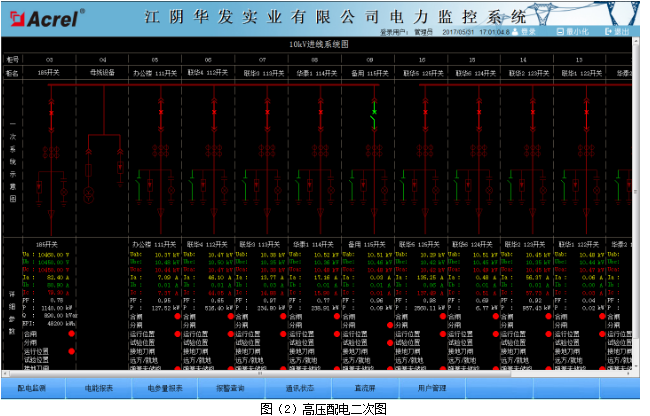Click the 试验位置 red indicator for 备用 115开关
The height and width of the screenshot is (416, 650).
(x=390, y=343)
